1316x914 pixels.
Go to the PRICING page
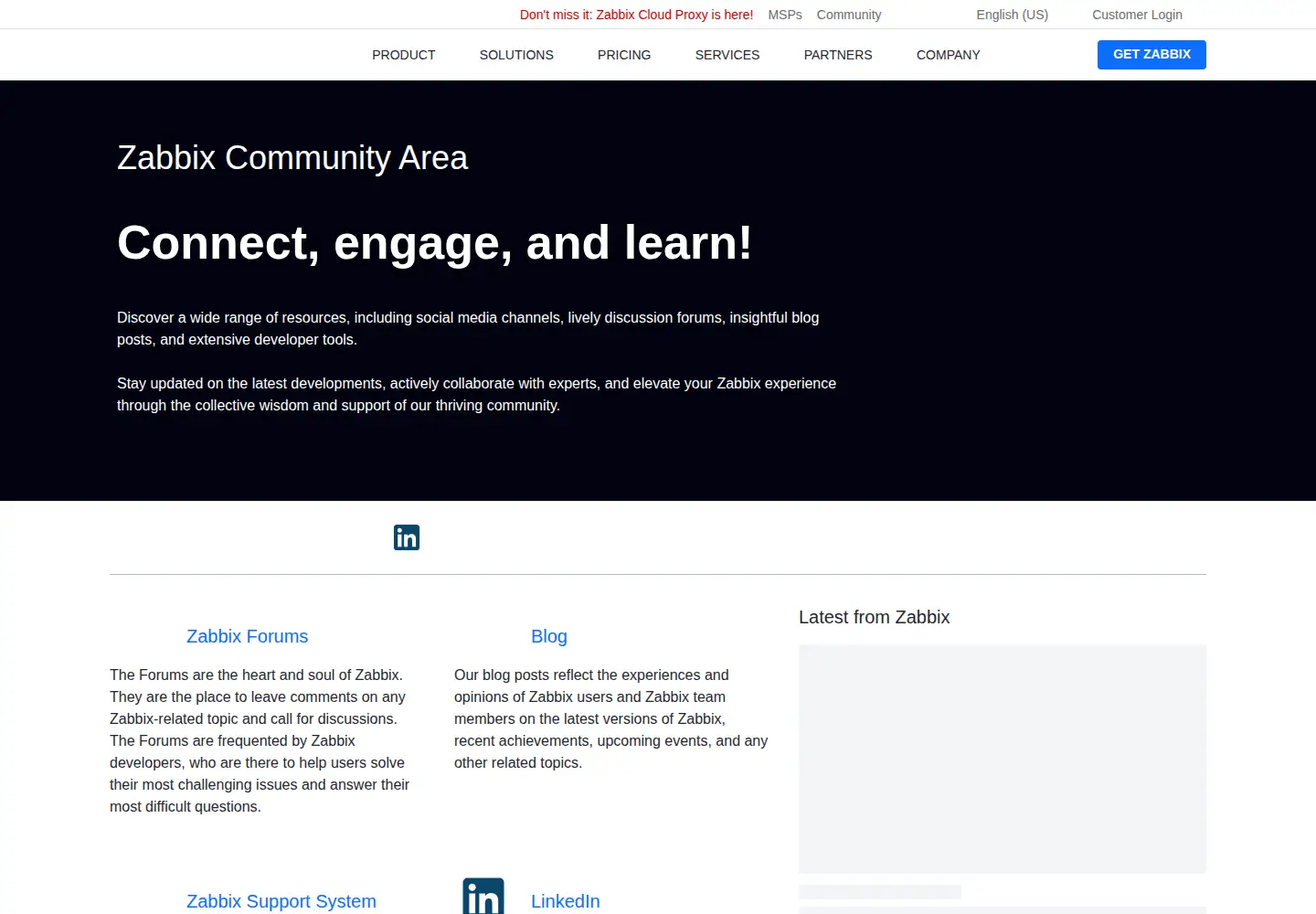(624, 55)
